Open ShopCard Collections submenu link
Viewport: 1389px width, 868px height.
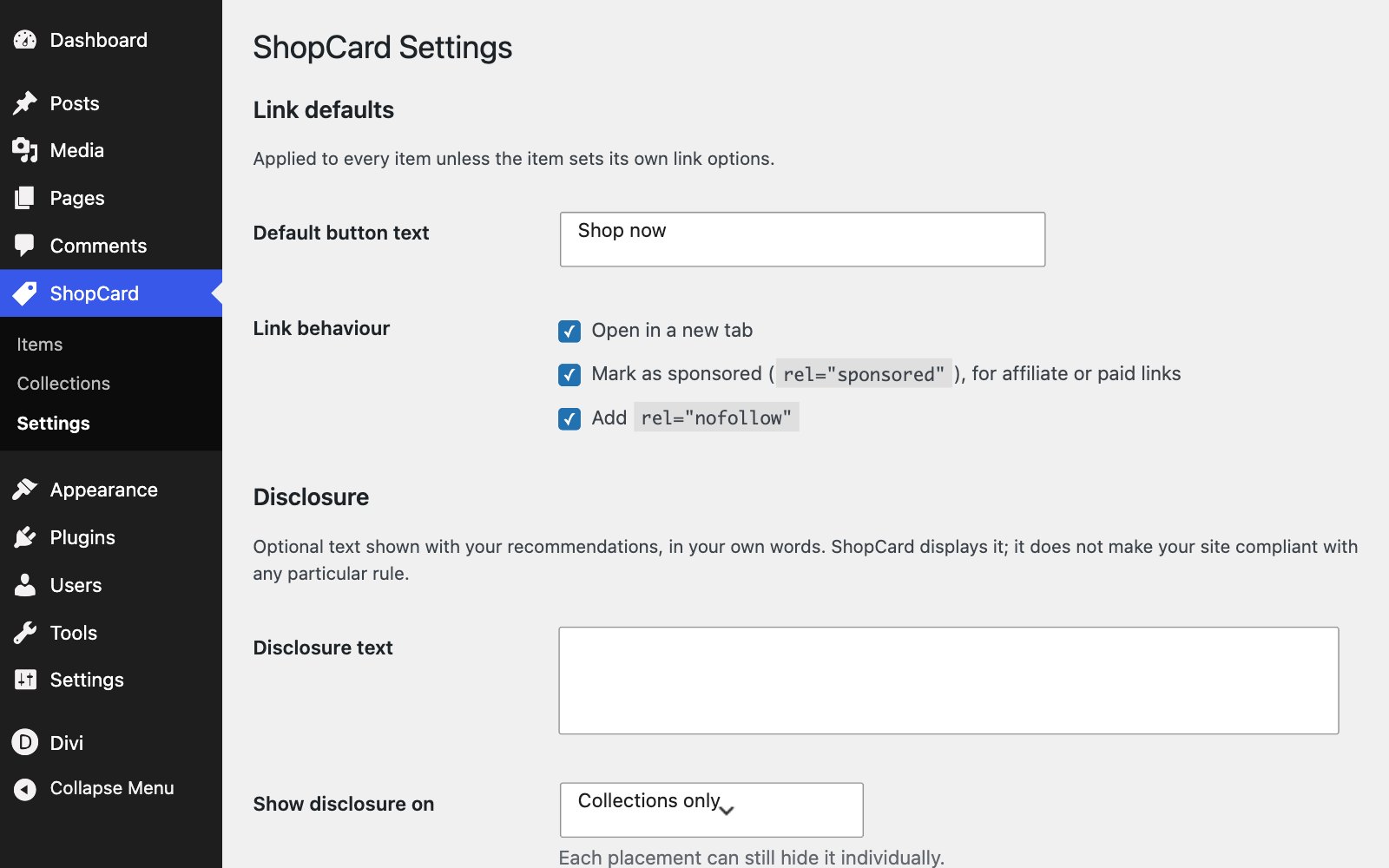click(x=63, y=384)
